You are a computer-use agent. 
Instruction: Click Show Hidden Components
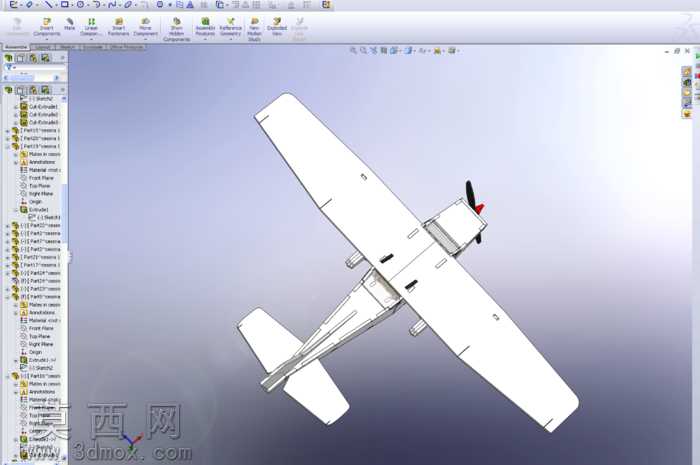[x=176, y=29]
